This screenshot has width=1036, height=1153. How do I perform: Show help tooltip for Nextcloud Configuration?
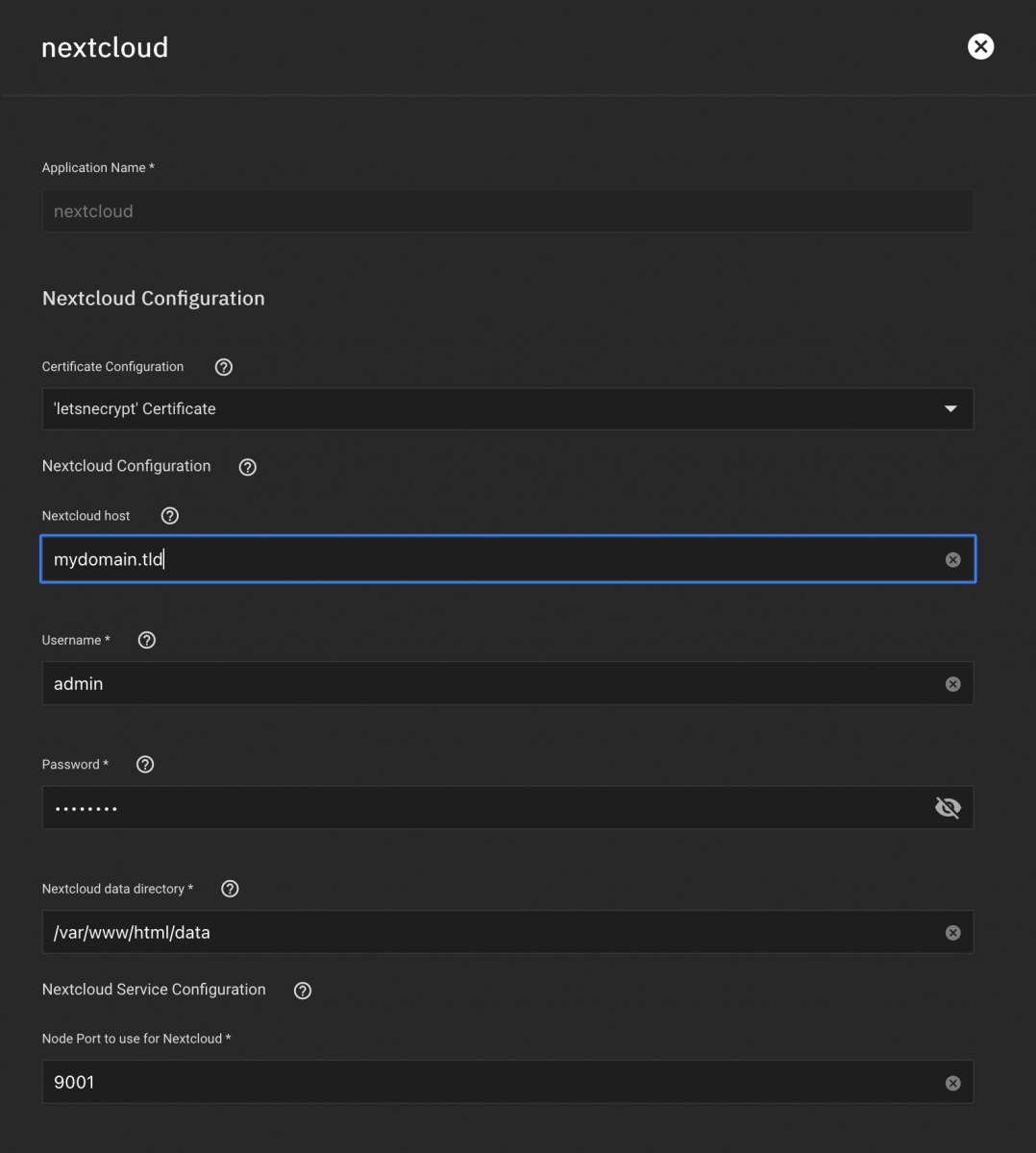coord(248,467)
